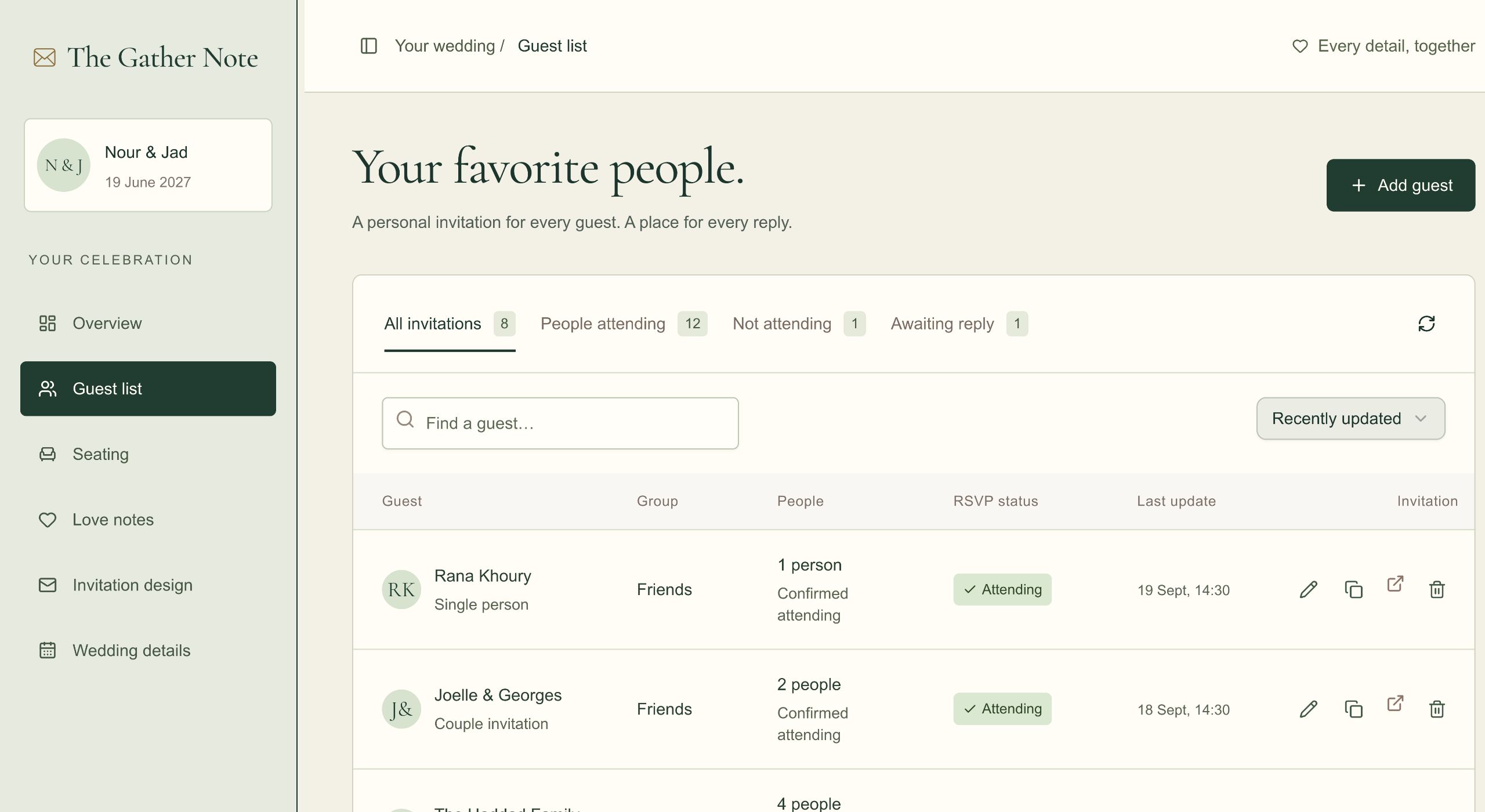Open the Recently updated sort dropdown
Image resolution: width=1485 pixels, height=812 pixels.
(1350, 419)
